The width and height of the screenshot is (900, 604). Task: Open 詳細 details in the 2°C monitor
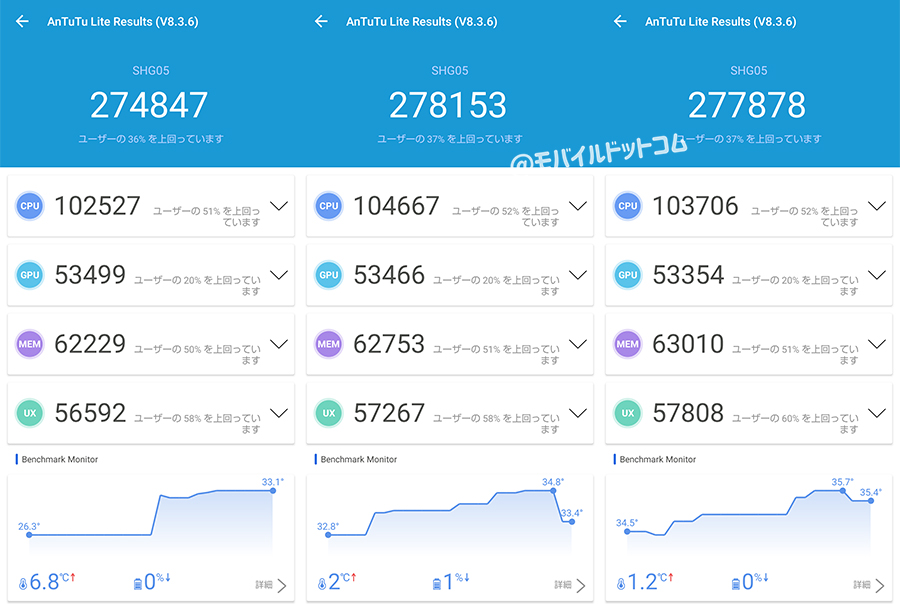570,585
